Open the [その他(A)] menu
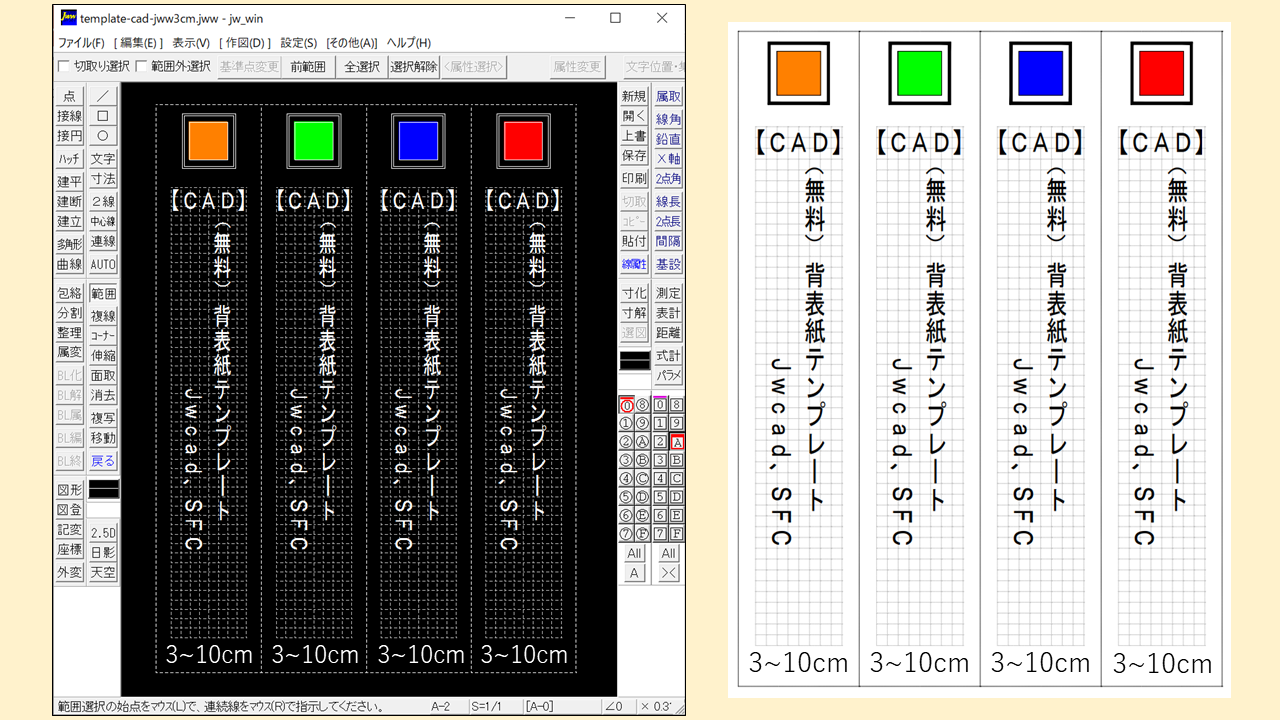The height and width of the screenshot is (720, 1280). pyautogui.click(x=352, y=43)
